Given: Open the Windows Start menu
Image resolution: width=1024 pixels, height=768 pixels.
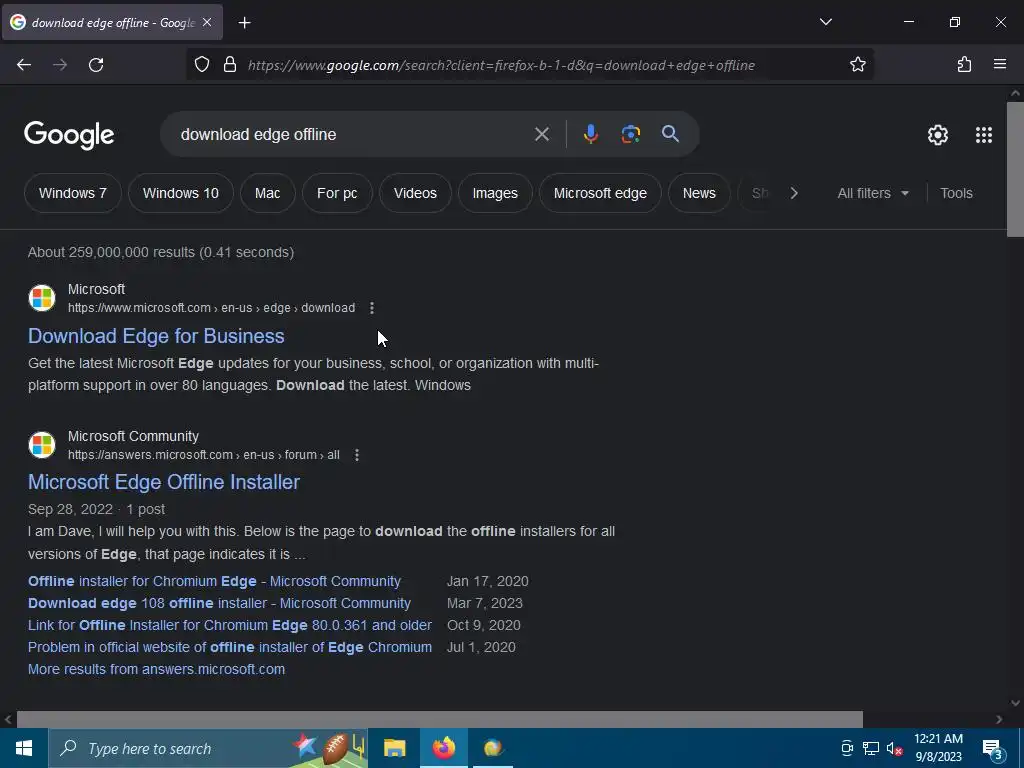Looking at the screenshot, I should [24, 748].
